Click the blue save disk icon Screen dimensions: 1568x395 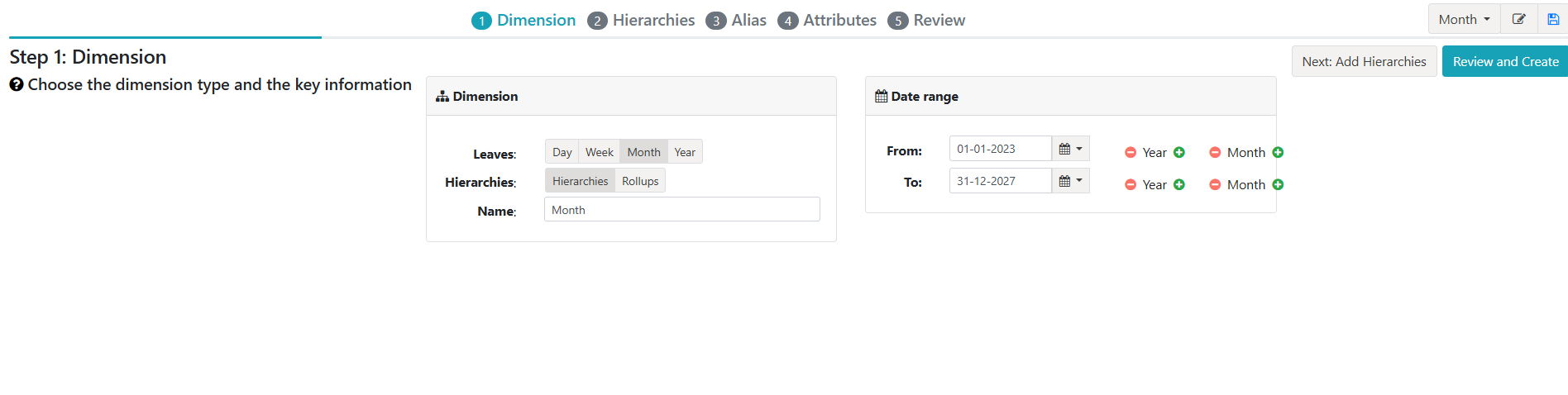(1553, 19)
